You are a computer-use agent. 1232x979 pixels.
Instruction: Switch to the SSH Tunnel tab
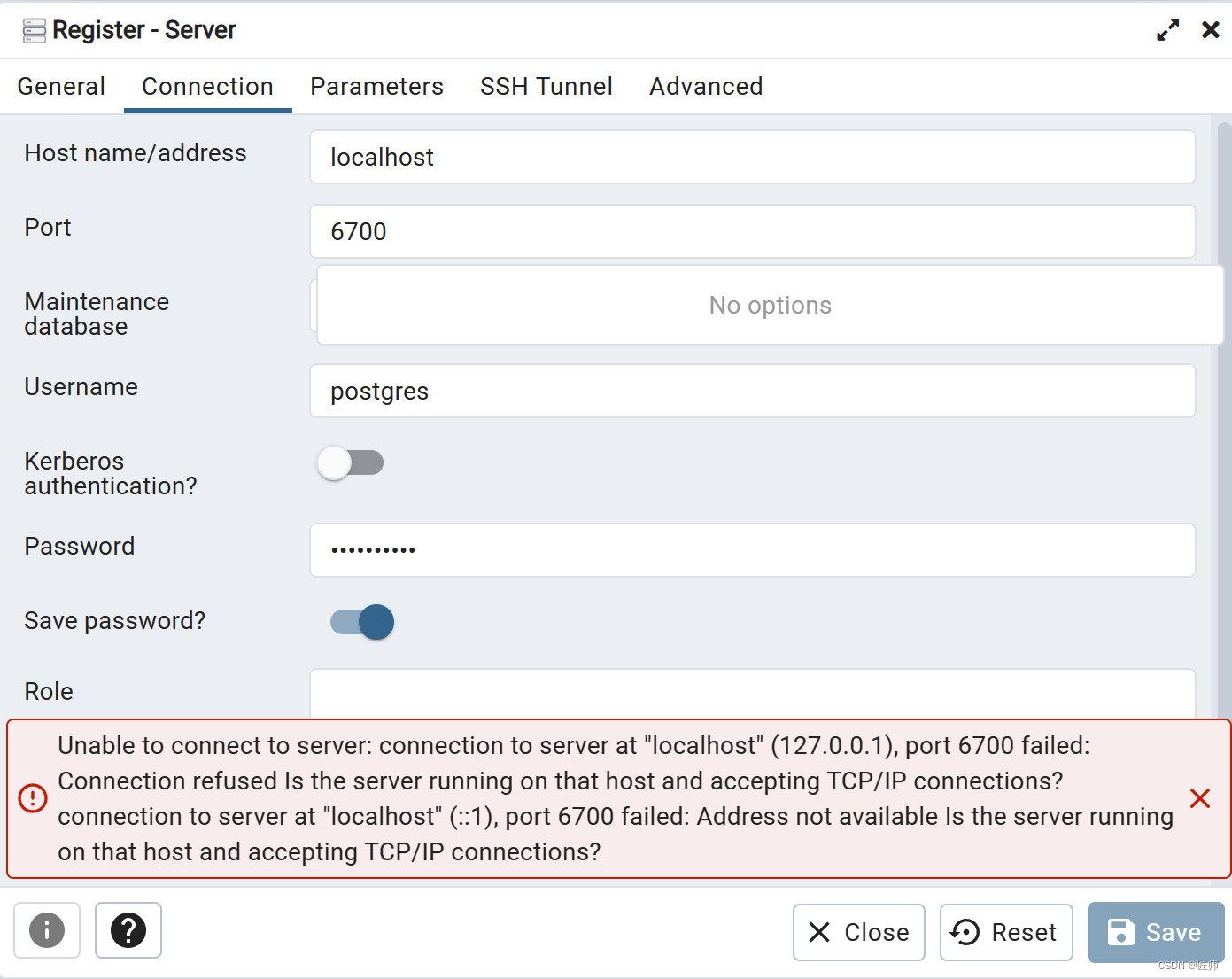pyautogui.click(x=546, y=86)
